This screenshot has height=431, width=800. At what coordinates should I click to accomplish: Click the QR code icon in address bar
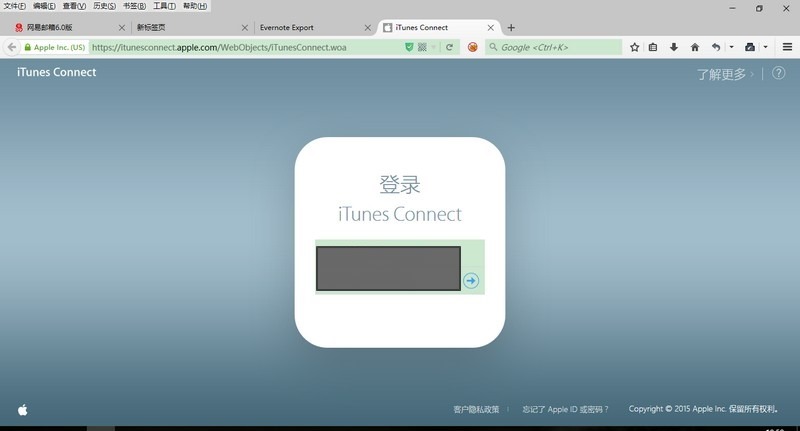[x=422, y=47]
